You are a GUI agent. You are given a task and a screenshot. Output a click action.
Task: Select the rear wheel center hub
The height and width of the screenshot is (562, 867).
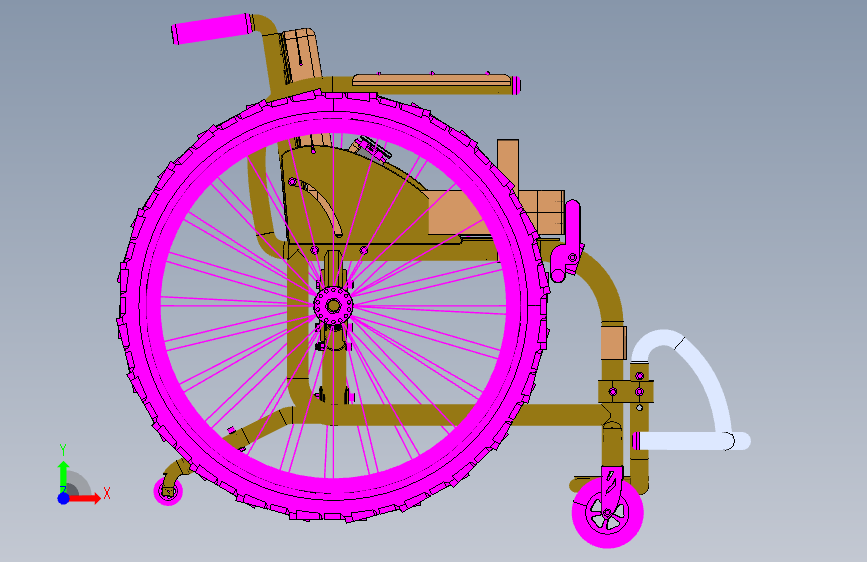point(333,305)
